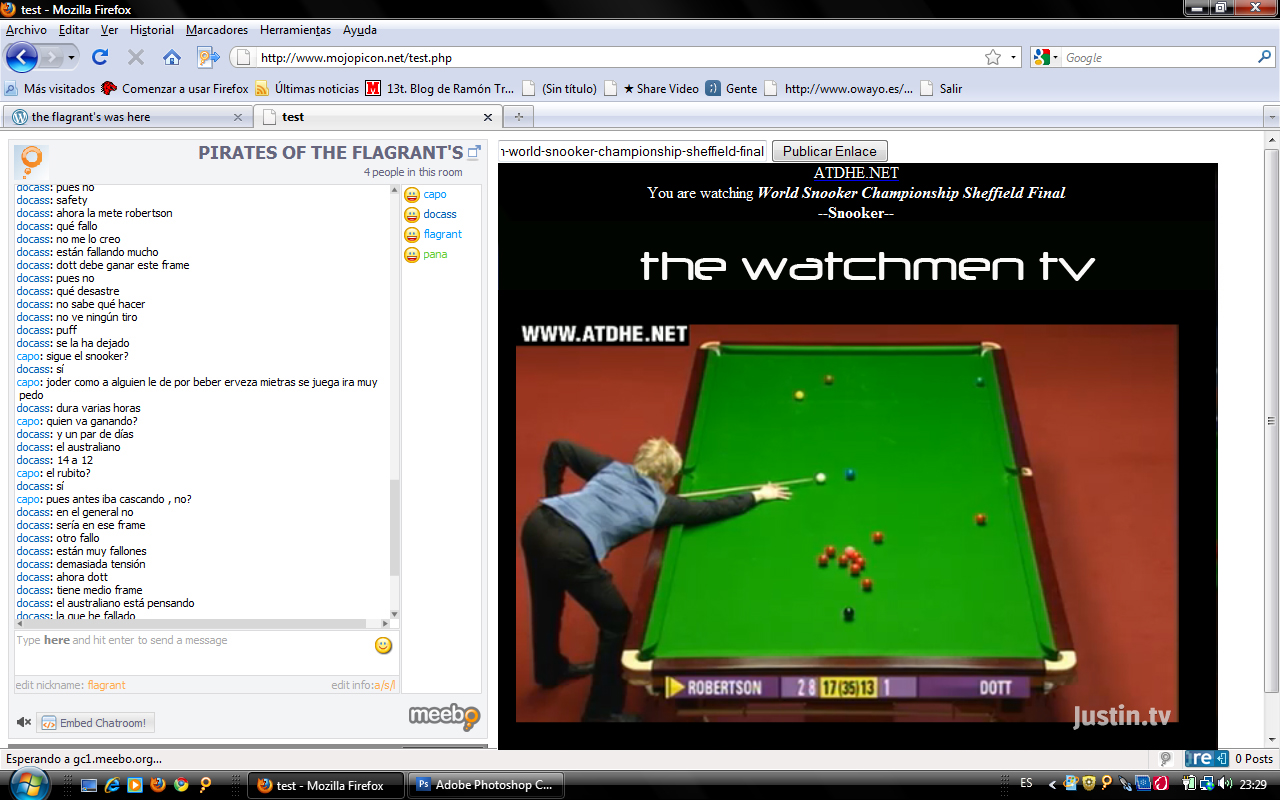Viewport: 1280px width, 800px height.
Task: Launch Internet Explorer from quick launch
Action: click(112, 785)
